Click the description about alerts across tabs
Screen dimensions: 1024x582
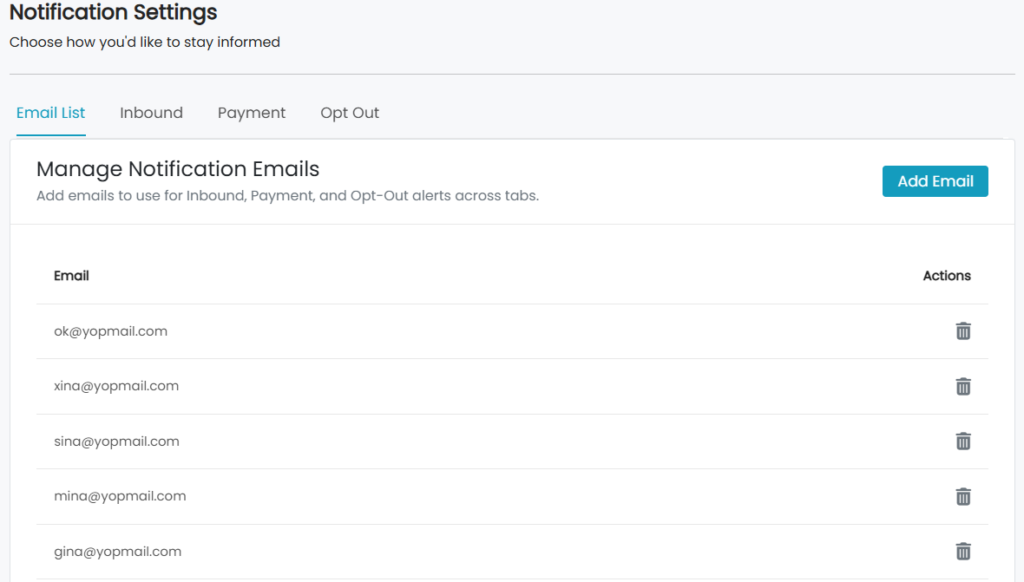point(287,196)
